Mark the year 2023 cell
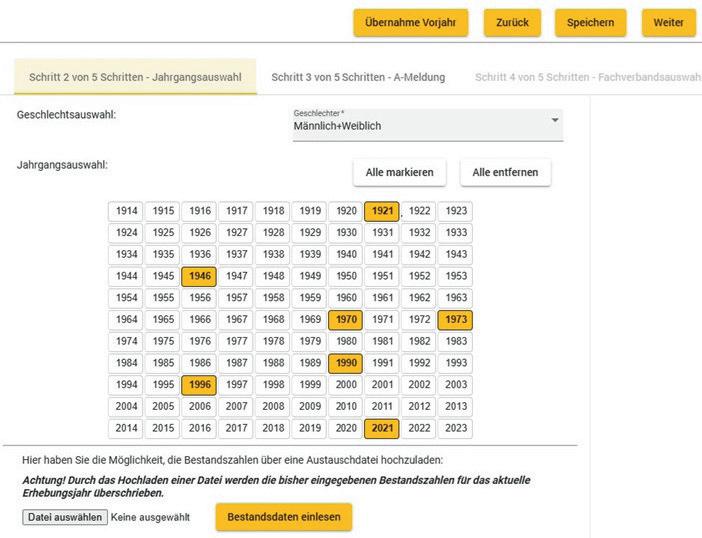The width and height of the screenshot is (702, 538). coord(456,428)
